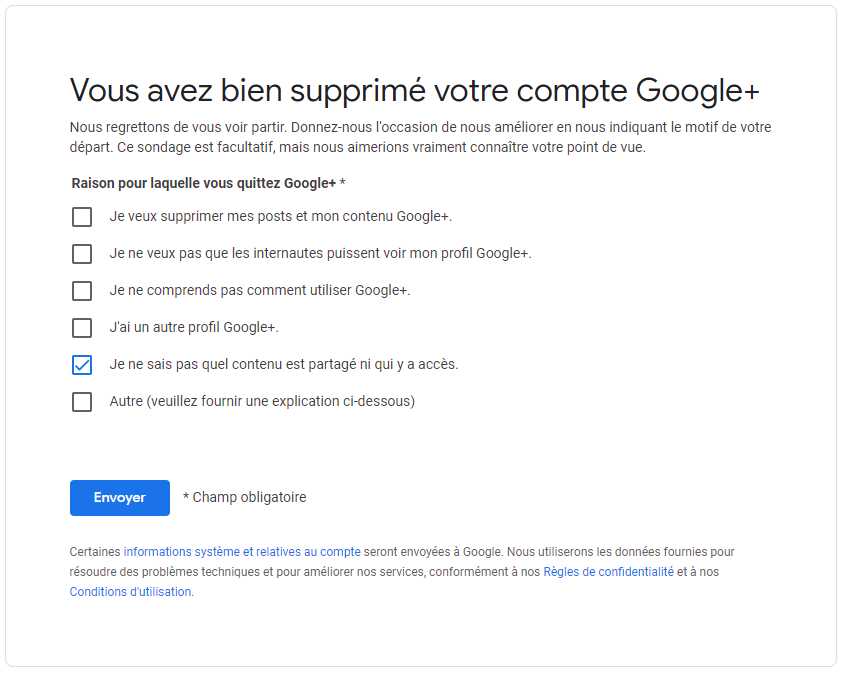Viewport: 843px width, 673px height.
Task: Uncheck the checked shared content checkbox
Action: (x=82, y=365)
